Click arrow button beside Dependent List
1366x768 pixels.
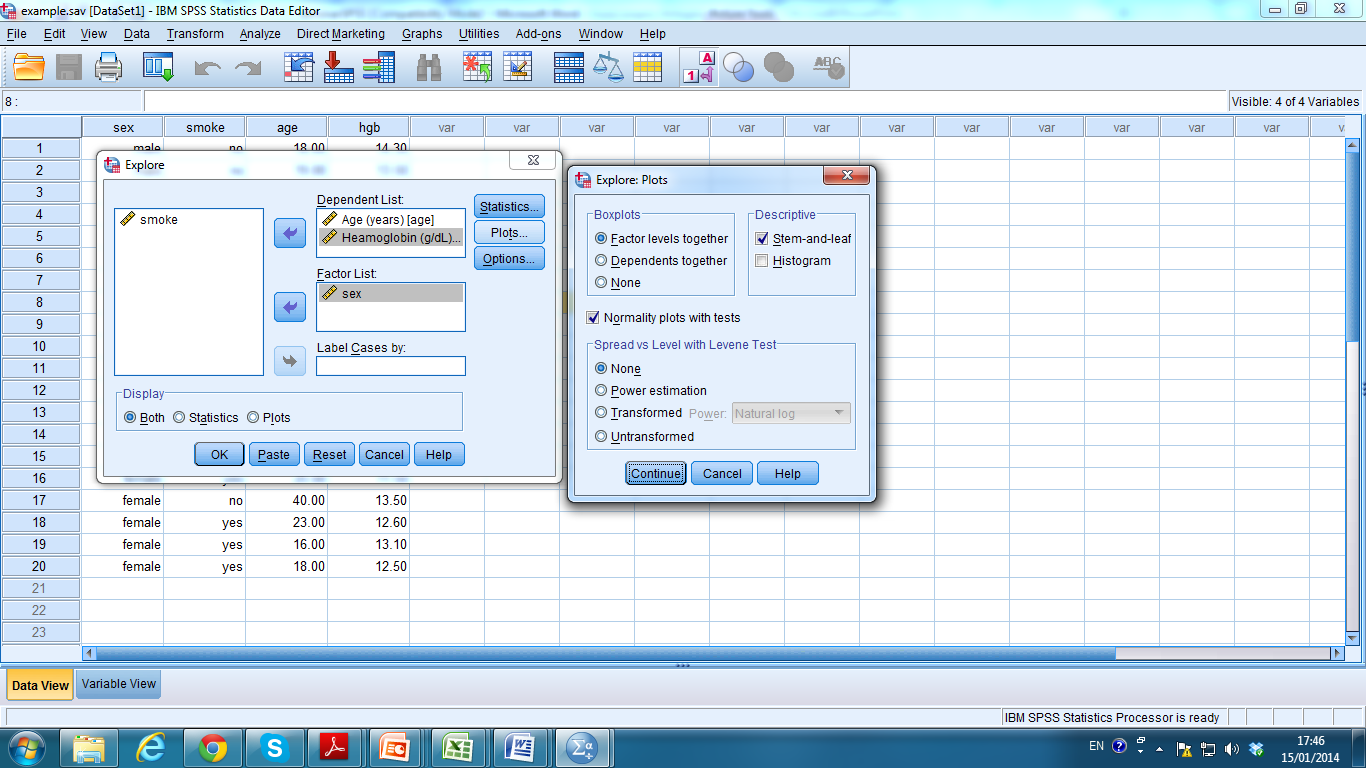(x=290, y=233)
